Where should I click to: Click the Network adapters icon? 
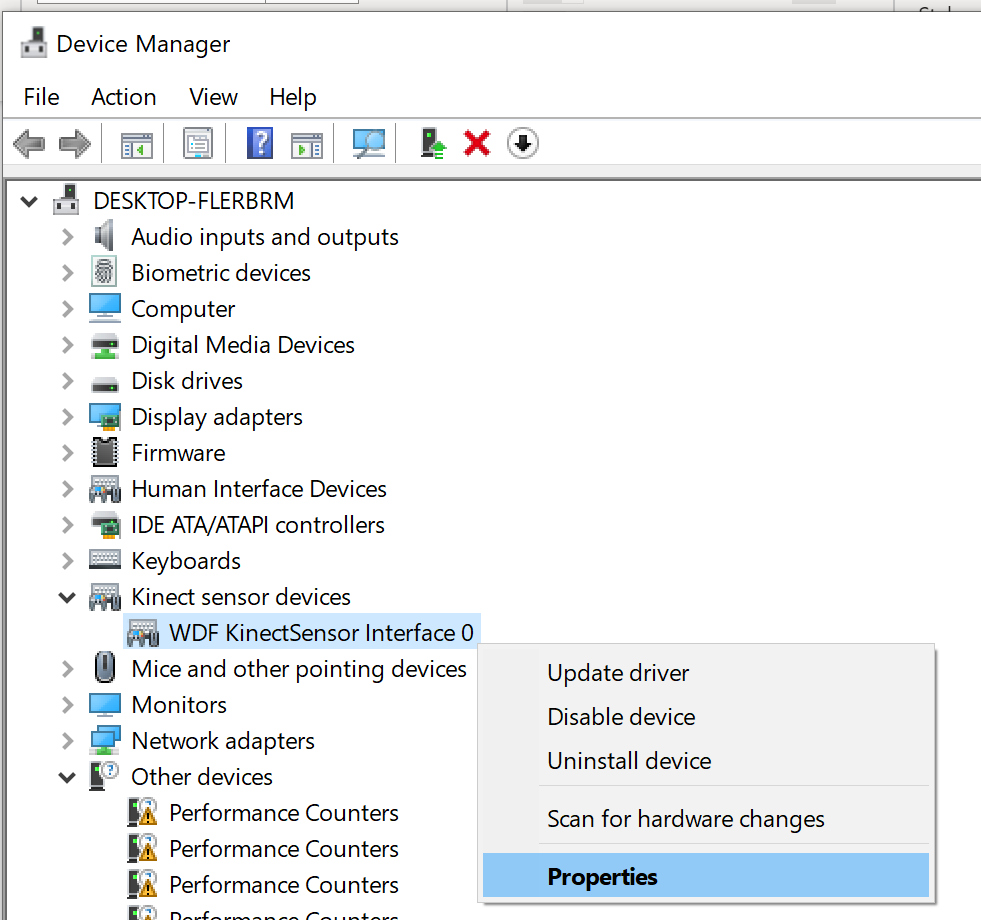pos(104,740)
